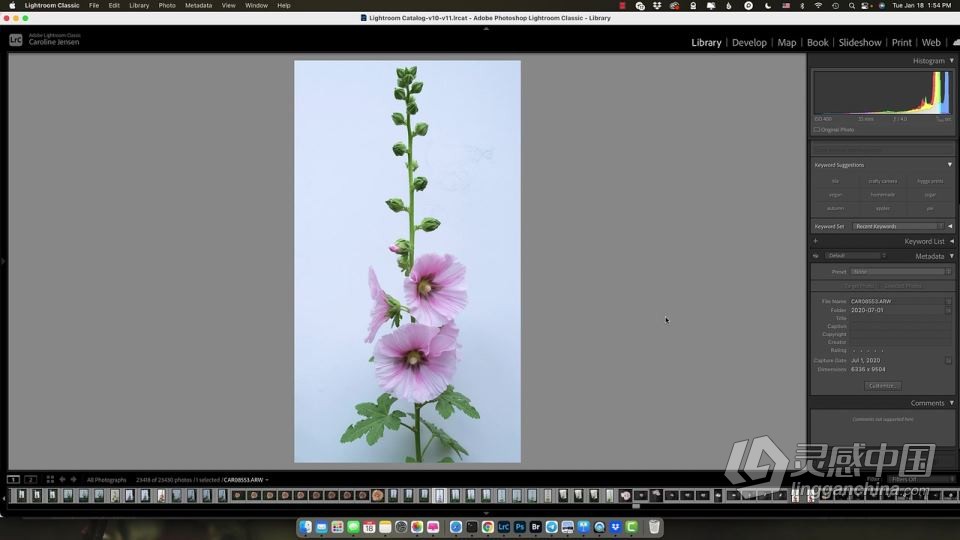The height and width of the screenshot is (540, 960).
Task: Go back with left arrow in filmstrip bar
Action: pos(62,479)
